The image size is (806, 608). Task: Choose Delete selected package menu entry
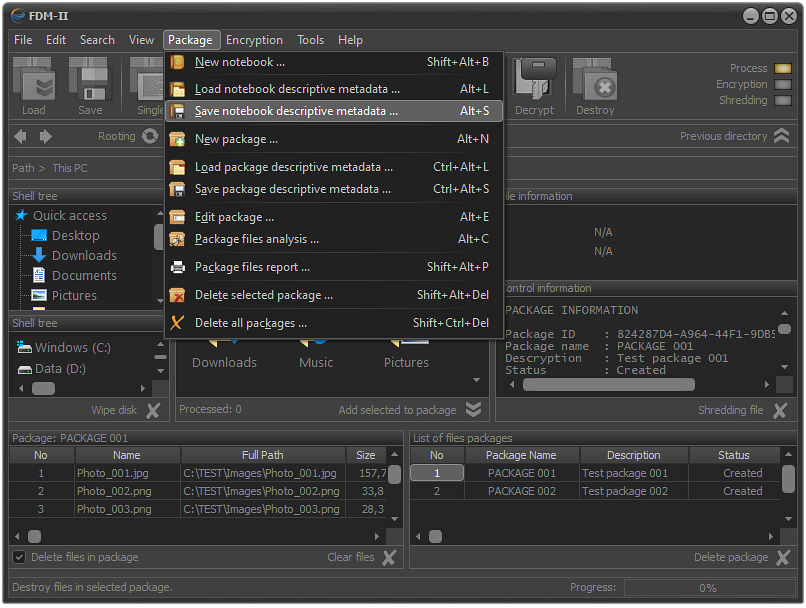(333, 295)
